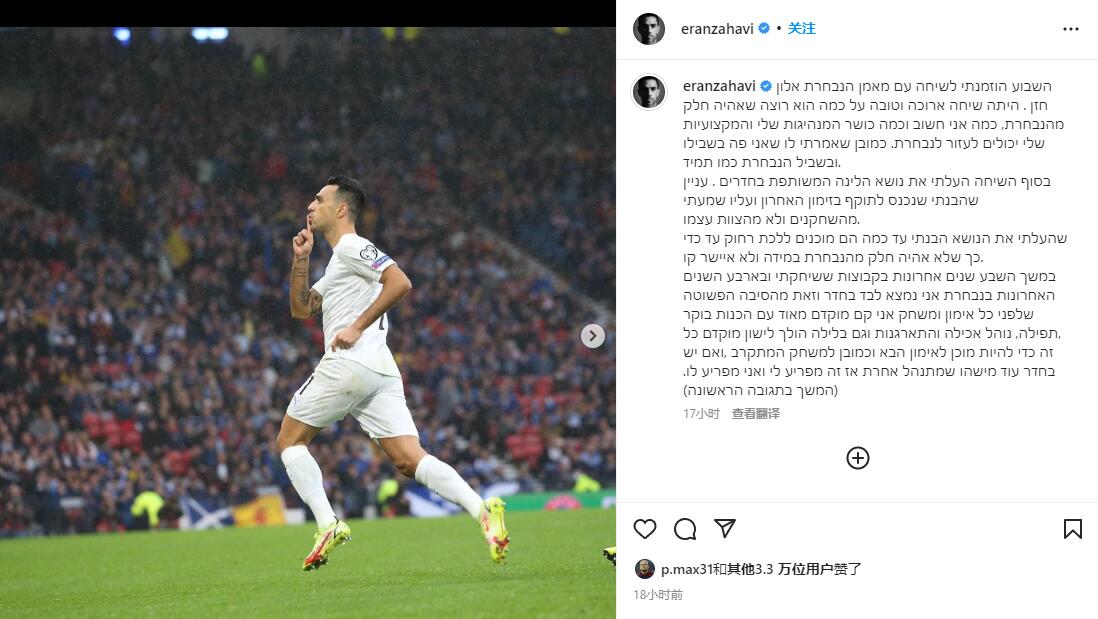1098x619 pixels.
Task: Go to next photo with the arrow
Action: click(x=592, y=336)
